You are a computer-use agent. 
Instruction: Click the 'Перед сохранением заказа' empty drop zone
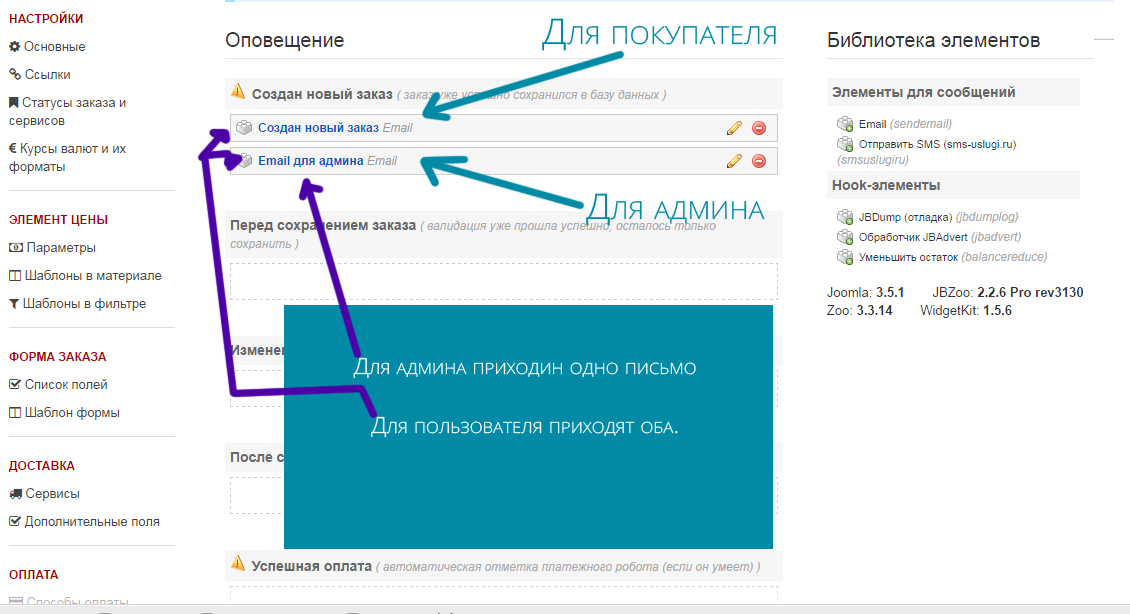pyautogui.click(x=504, y=281)
